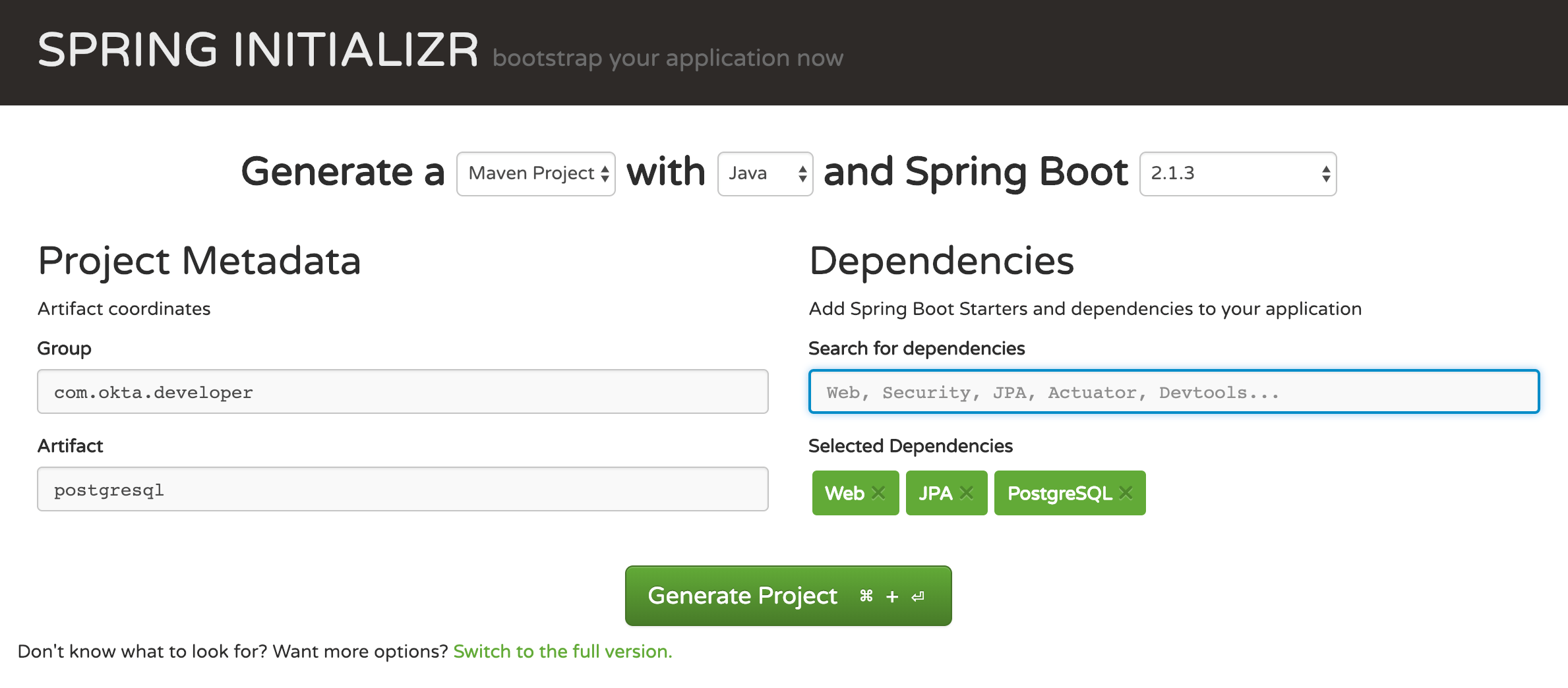Viewport: 1568px width, 688px height.
Task: Click the plus symbol inside Generate Project button
Action: 892,595
